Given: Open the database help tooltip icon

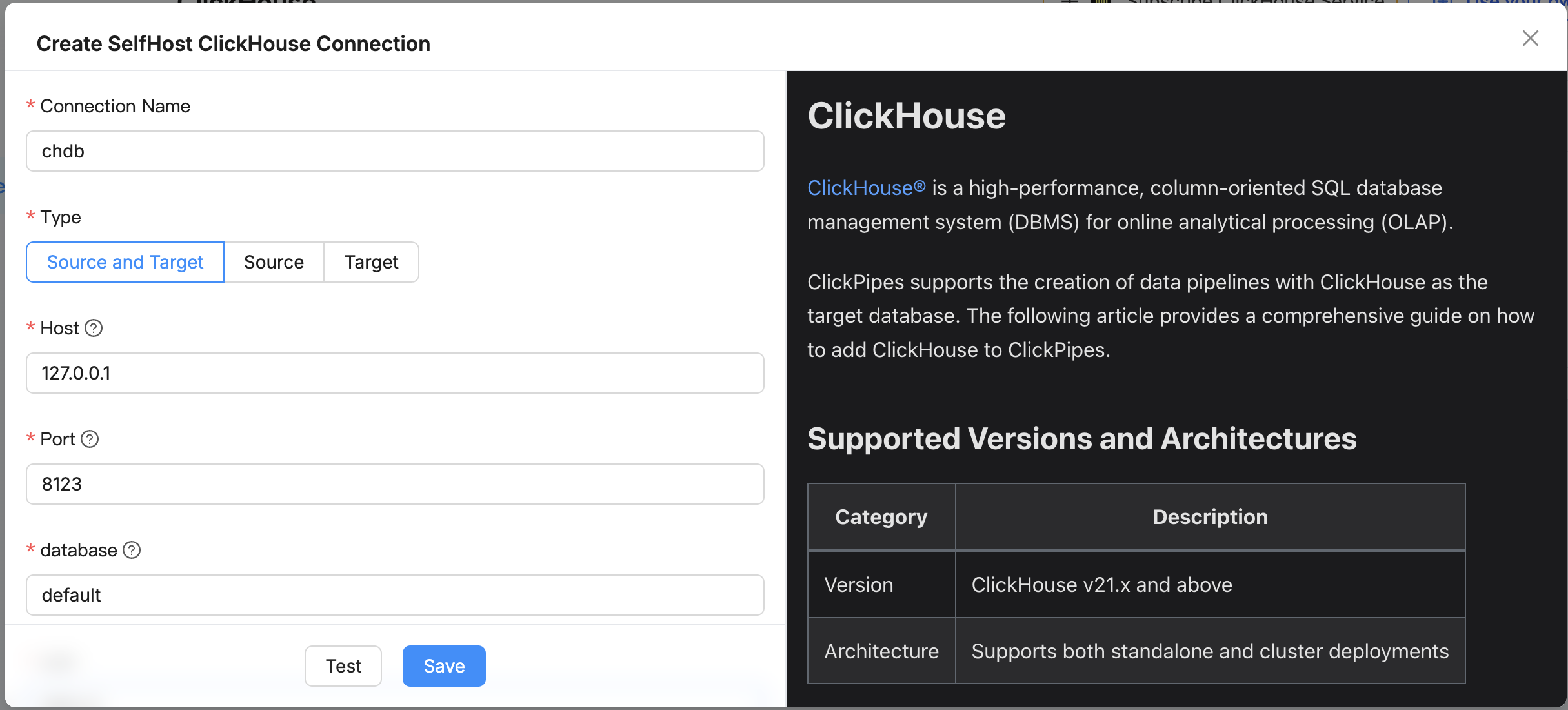Looking at the screenshot, I should [132, 550].
